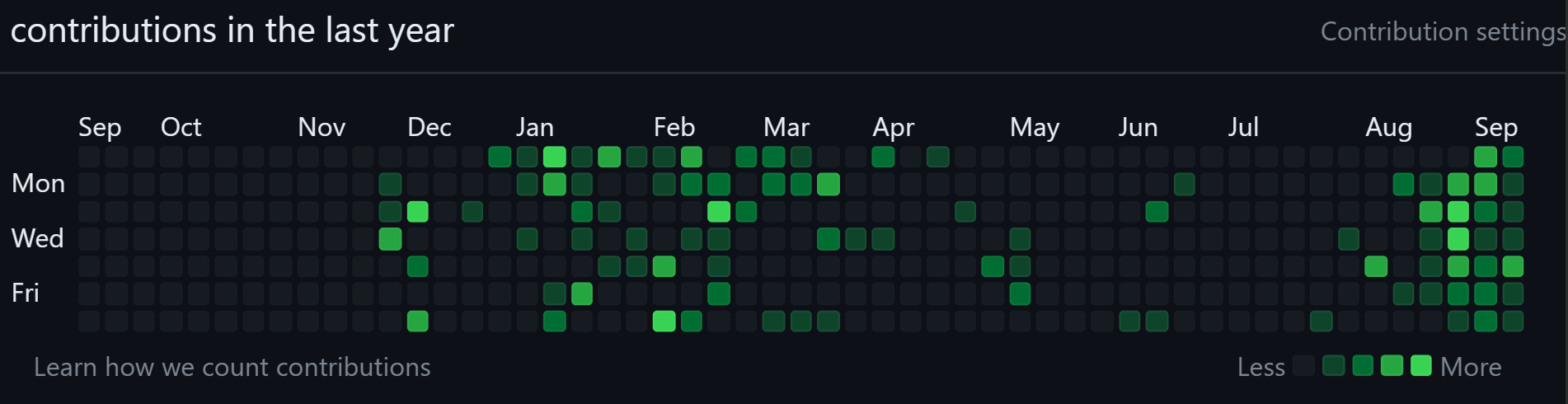The image size is (1568, 404).
Task: Pick the fourth legend swatch from Less
Action: pos(1392,365)
